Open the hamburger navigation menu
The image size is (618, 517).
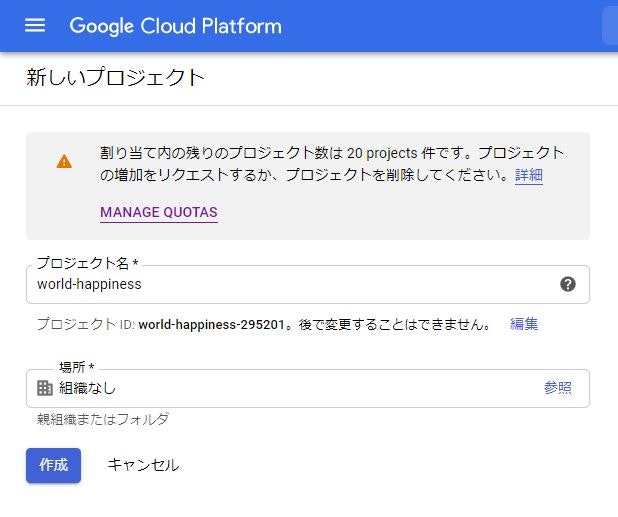coord(35,26)
